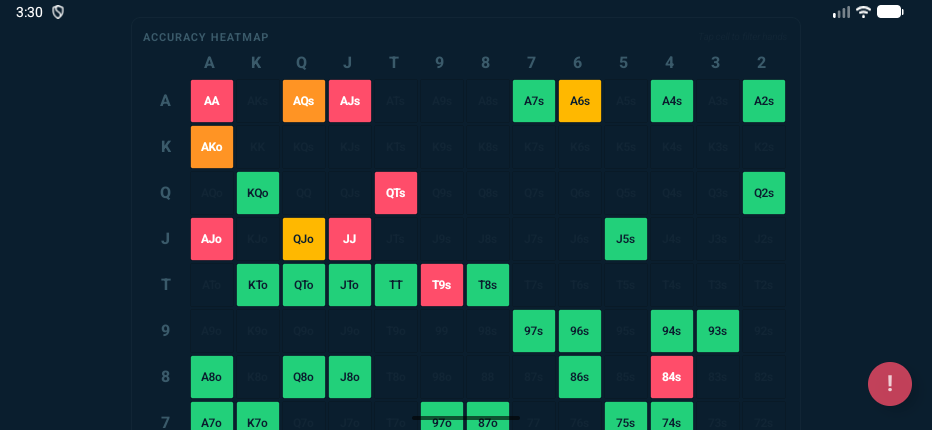The height and width of the screenshot is (430, 932).
Task: Tap the red QTs cell
Action: (x=396, y=193)
